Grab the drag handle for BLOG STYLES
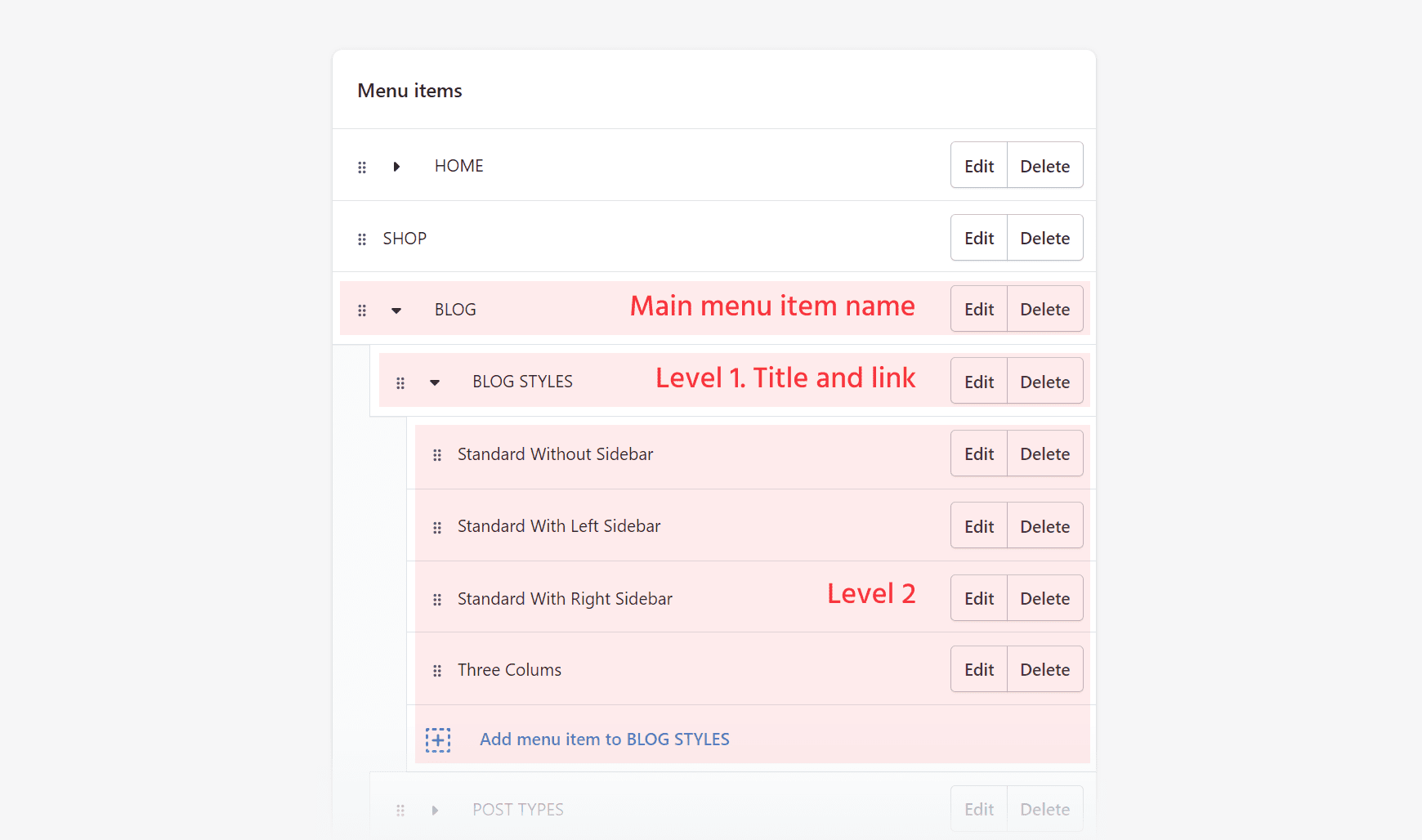The height and width of the screenshot is (840, 1422). tap(400, 382)
